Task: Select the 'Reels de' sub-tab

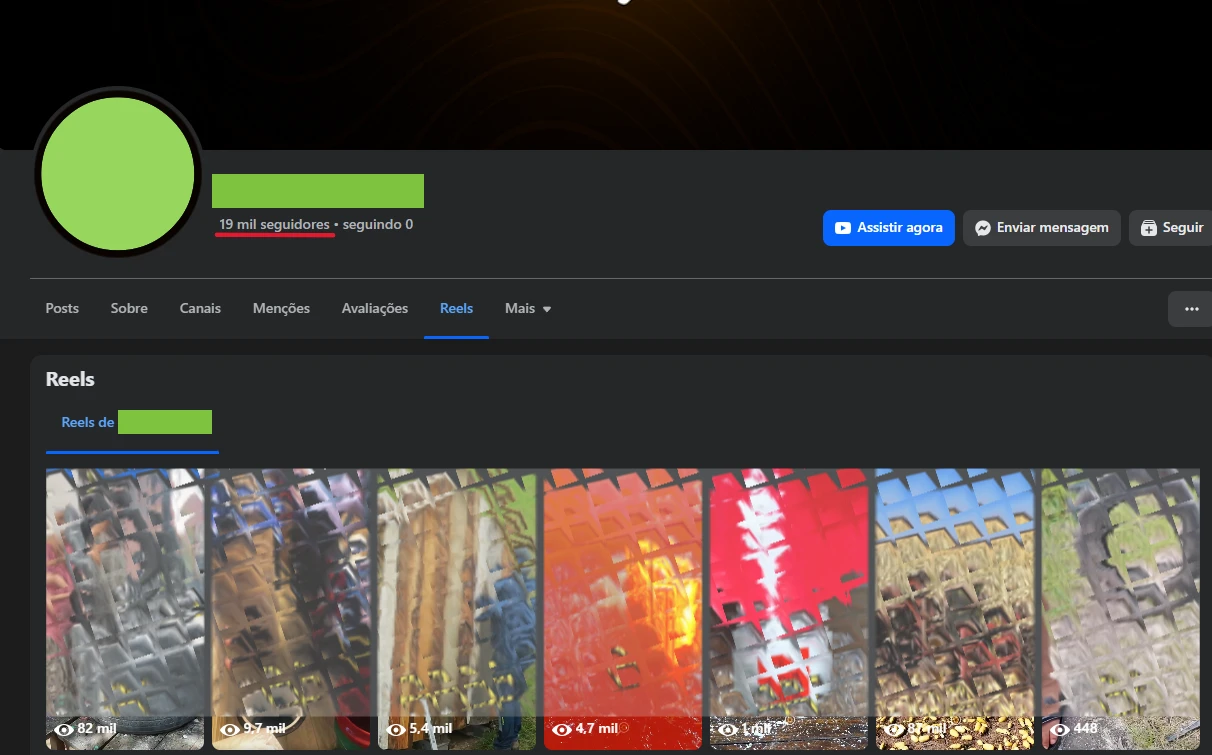Action: [x=132, y=423]
